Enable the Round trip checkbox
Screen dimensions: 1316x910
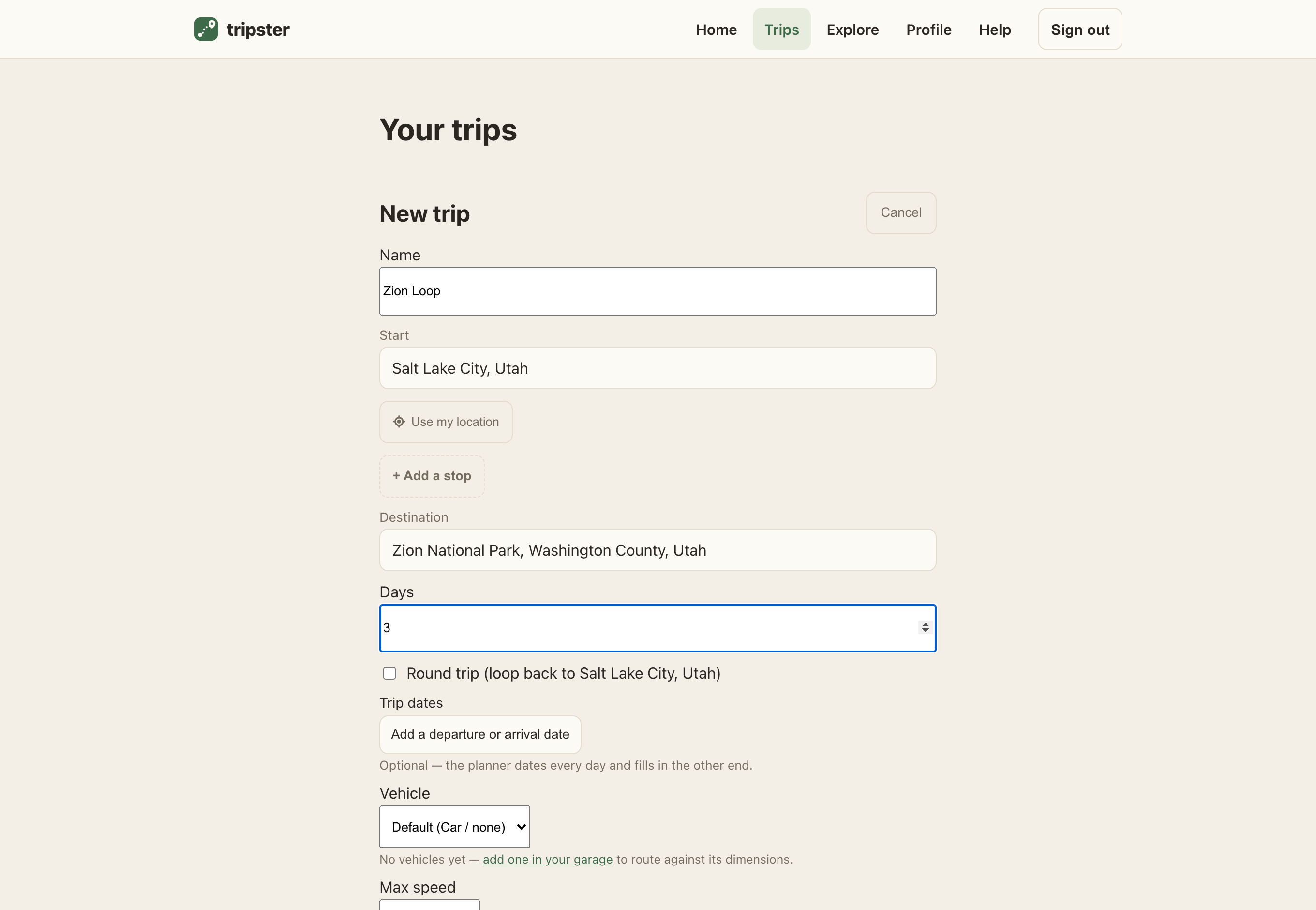pyautogui.click(x=389, y=673)
